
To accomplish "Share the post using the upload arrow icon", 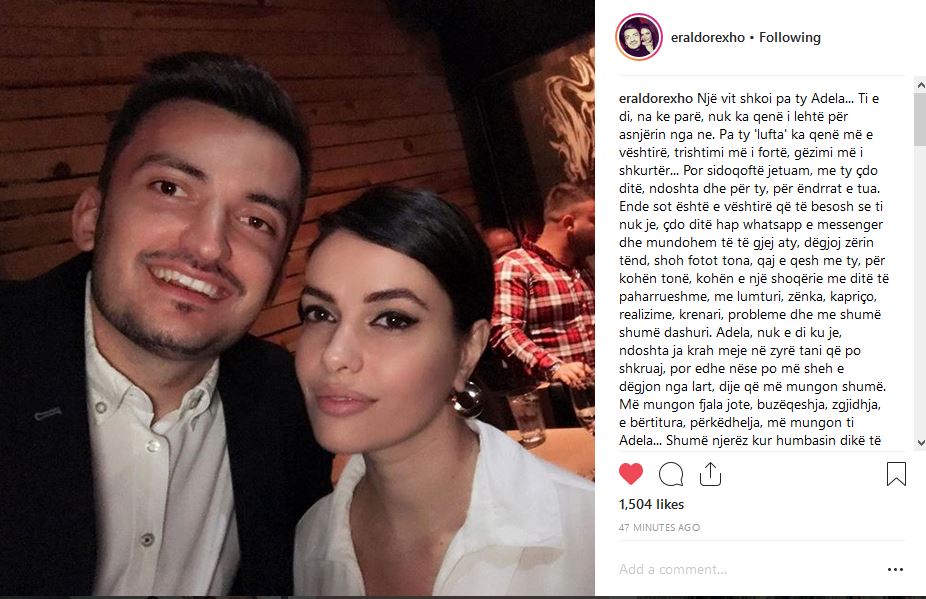I will point(710,474).
